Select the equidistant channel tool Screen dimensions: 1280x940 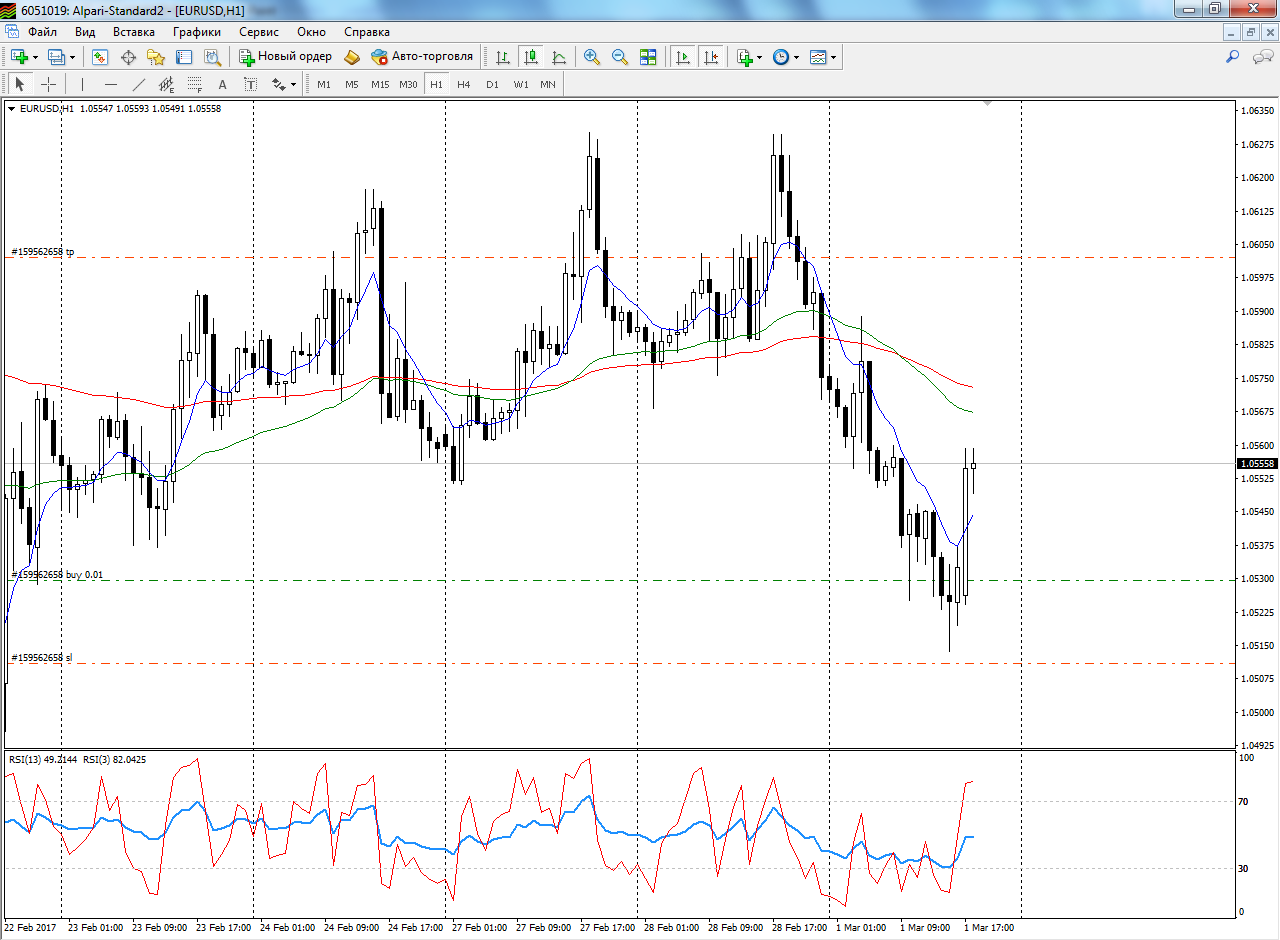pos(166,84)
